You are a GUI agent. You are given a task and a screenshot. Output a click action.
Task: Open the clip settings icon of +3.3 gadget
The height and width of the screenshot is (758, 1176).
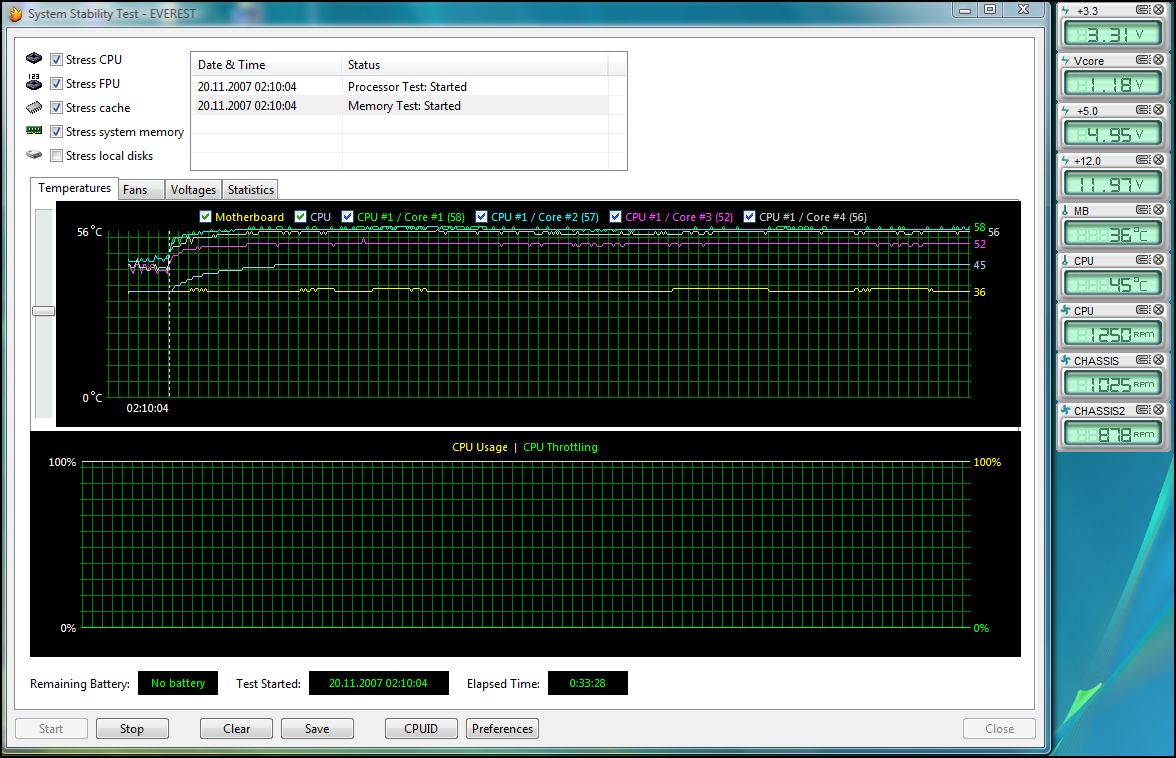[1143, 10]
